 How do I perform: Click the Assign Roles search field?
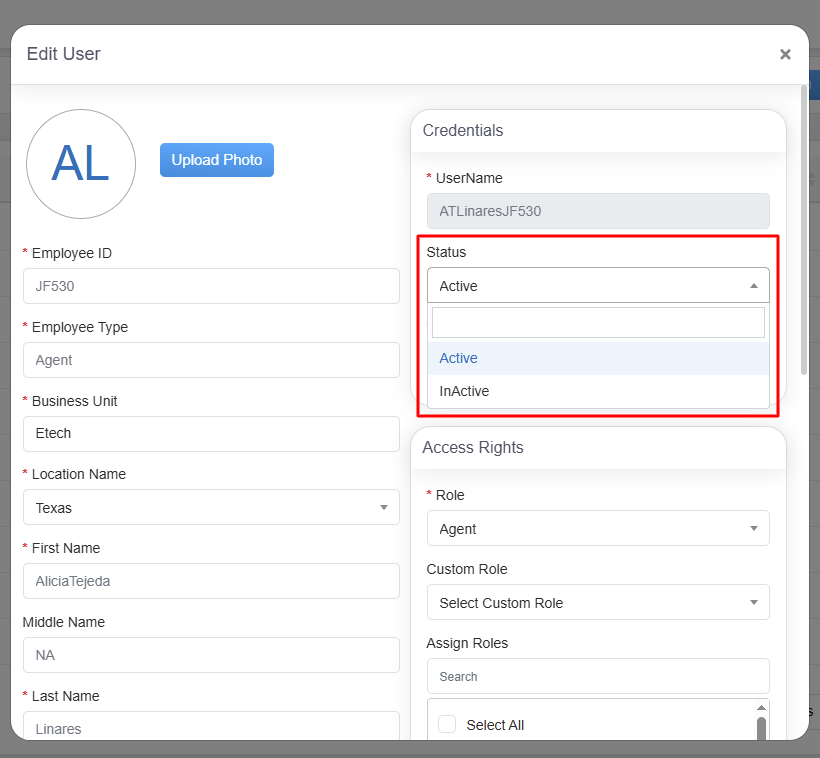(x=598, y=677)
